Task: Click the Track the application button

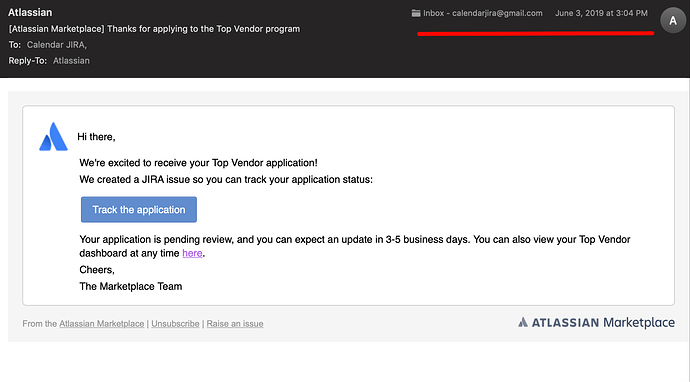Action: [139, 209]
